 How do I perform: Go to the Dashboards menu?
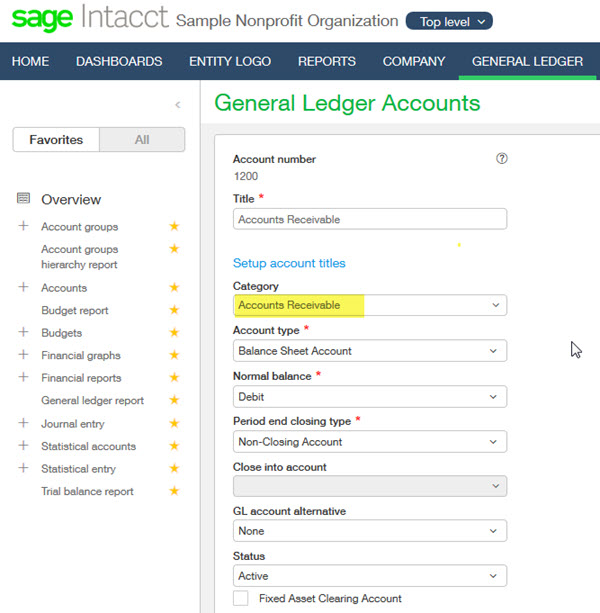coord(119,61)
